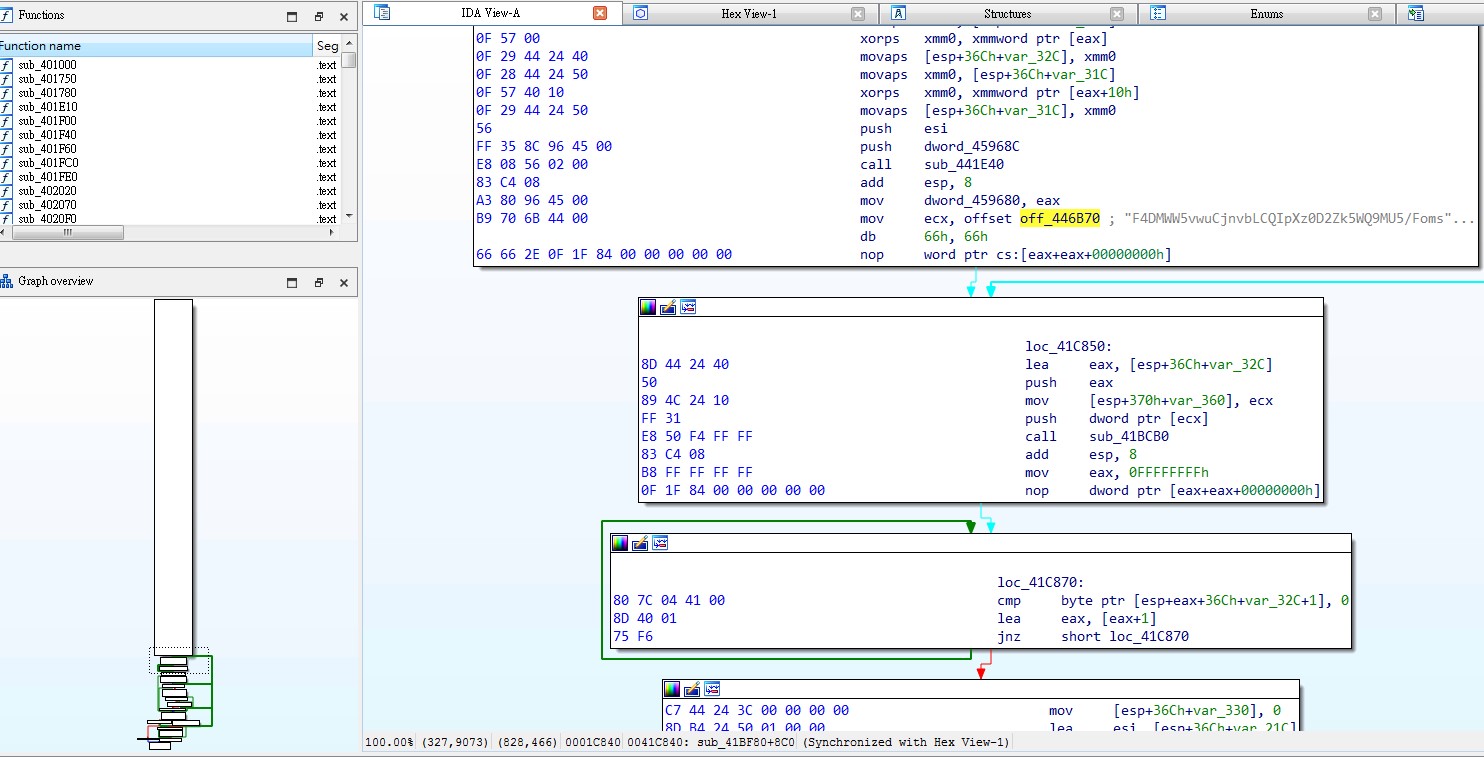This screenshot has height=757, width=1484.
Task: Click Functions list scroll left arrow
Action: coord(3,233)
